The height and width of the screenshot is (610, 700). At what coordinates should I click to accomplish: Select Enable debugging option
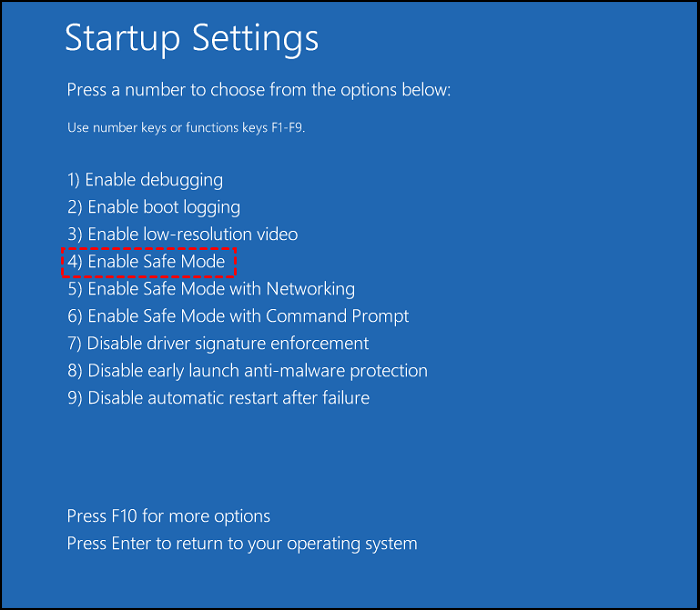(x=145, y=180)
